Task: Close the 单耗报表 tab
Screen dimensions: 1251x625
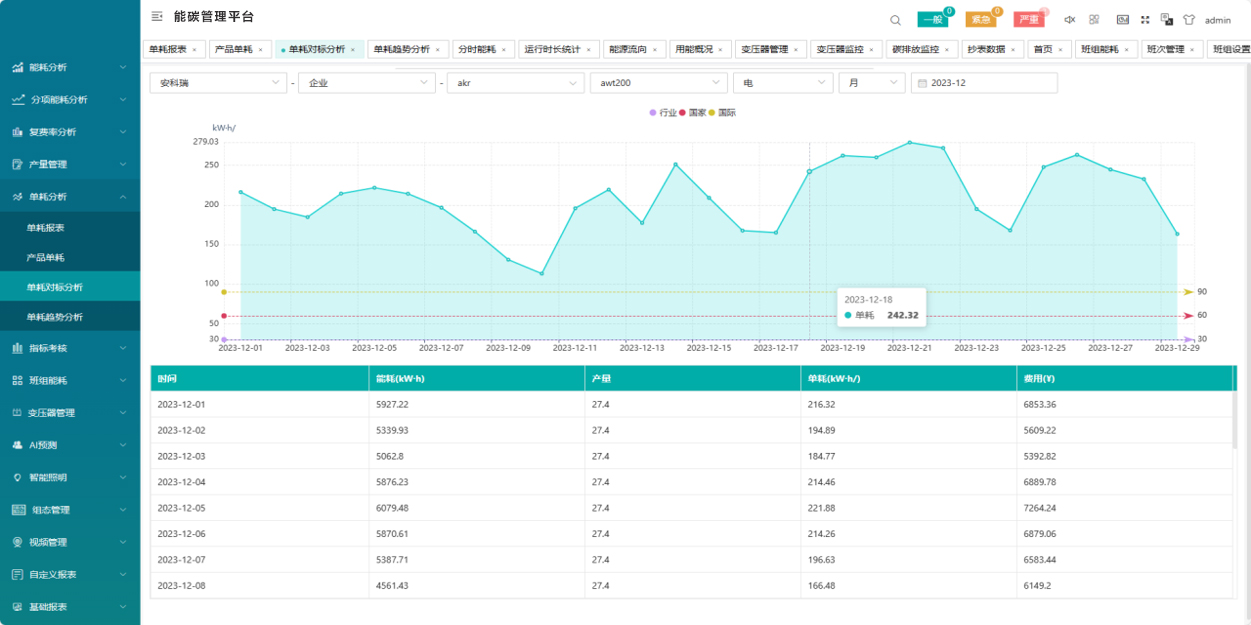Action: [194, 49]
